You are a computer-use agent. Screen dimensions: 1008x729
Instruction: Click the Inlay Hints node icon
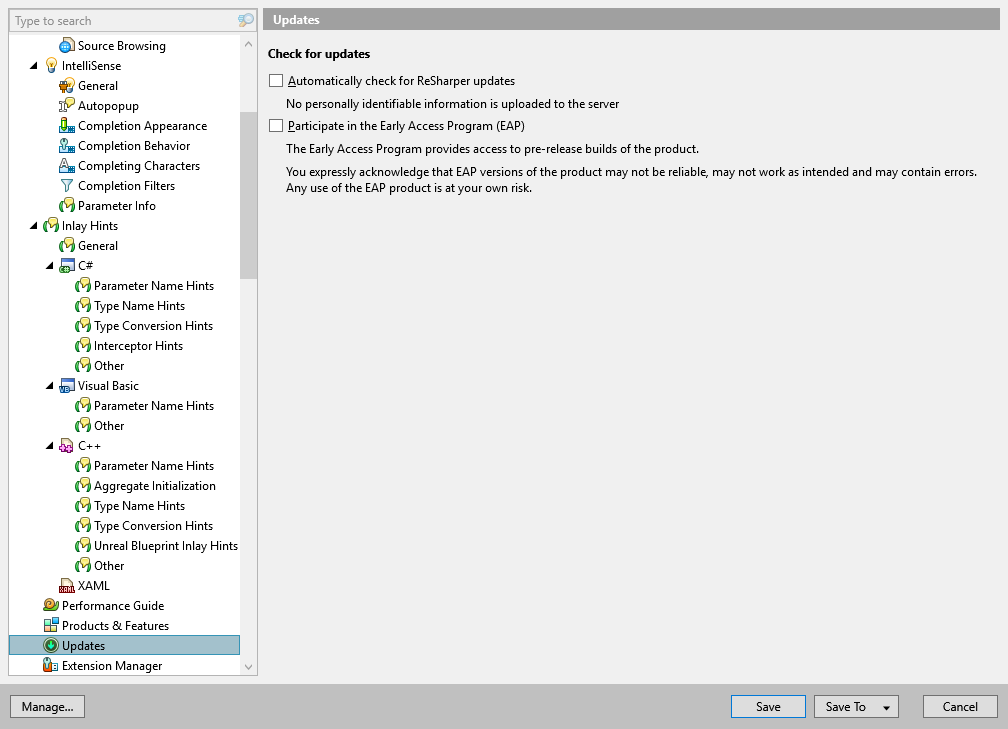pos(51,226)
